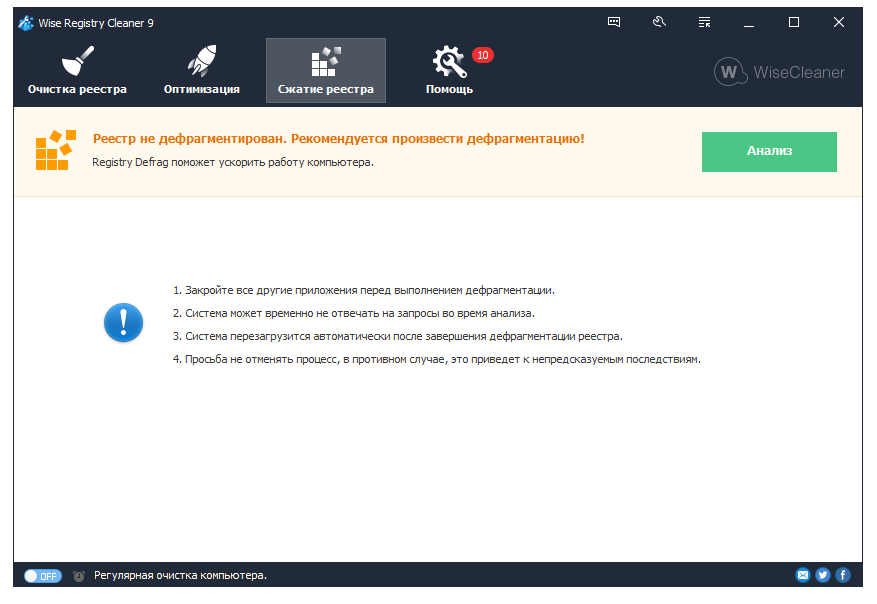Click the Wise Registry Cleaner app icon
Screen dimensions: 877x604
[x=26, y=23]
